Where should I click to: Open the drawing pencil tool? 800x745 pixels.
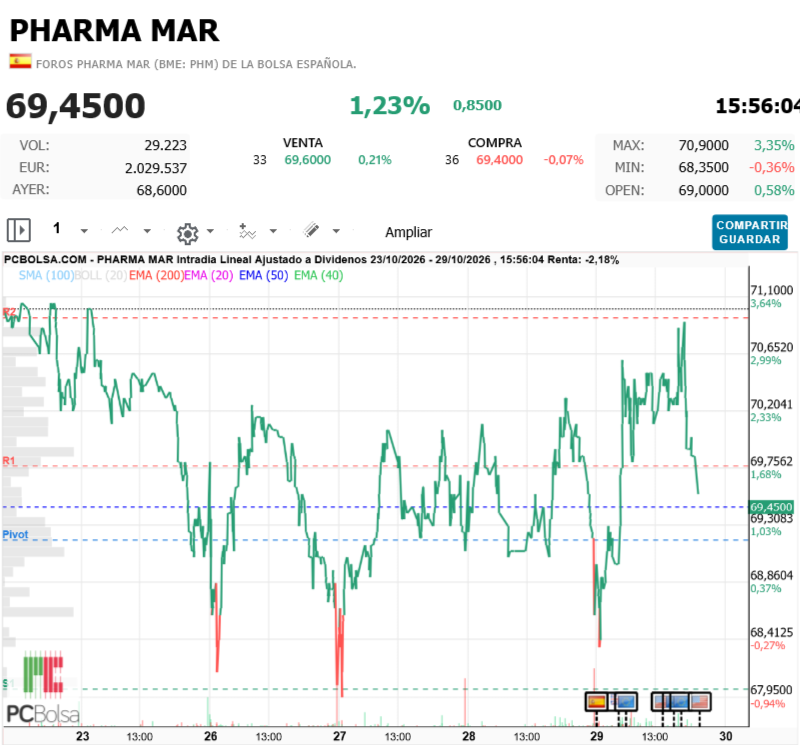click(x=311, y=230)
